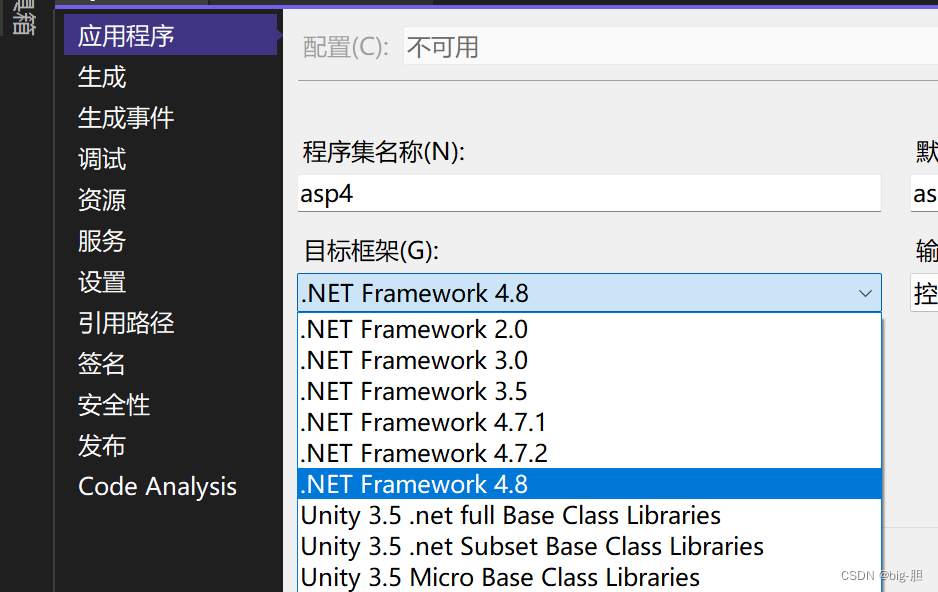
Task: Switch to the 发布 tab
Action: point(102,445)
